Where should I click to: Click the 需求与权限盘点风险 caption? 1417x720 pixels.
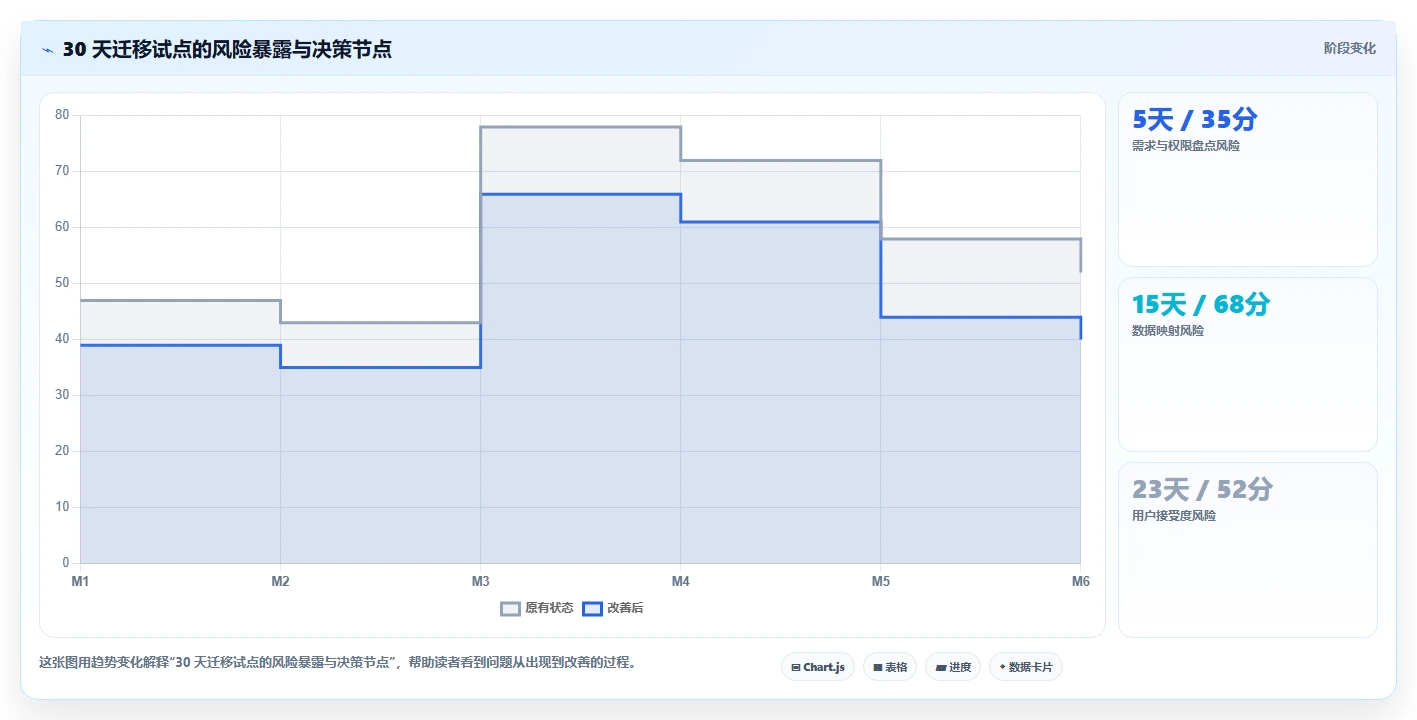(1186, 146)
